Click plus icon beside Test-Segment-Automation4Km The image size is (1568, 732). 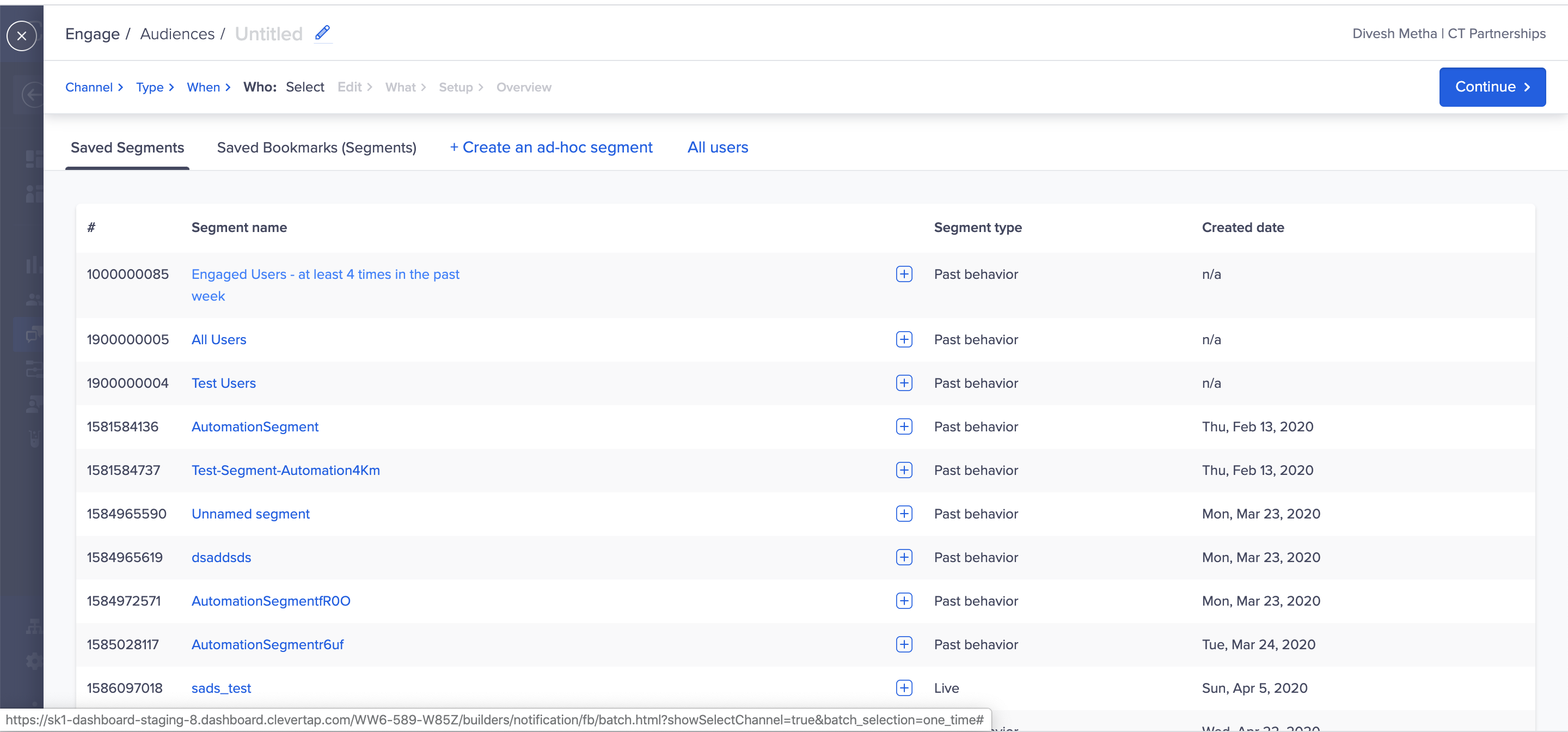click(904, 470)
